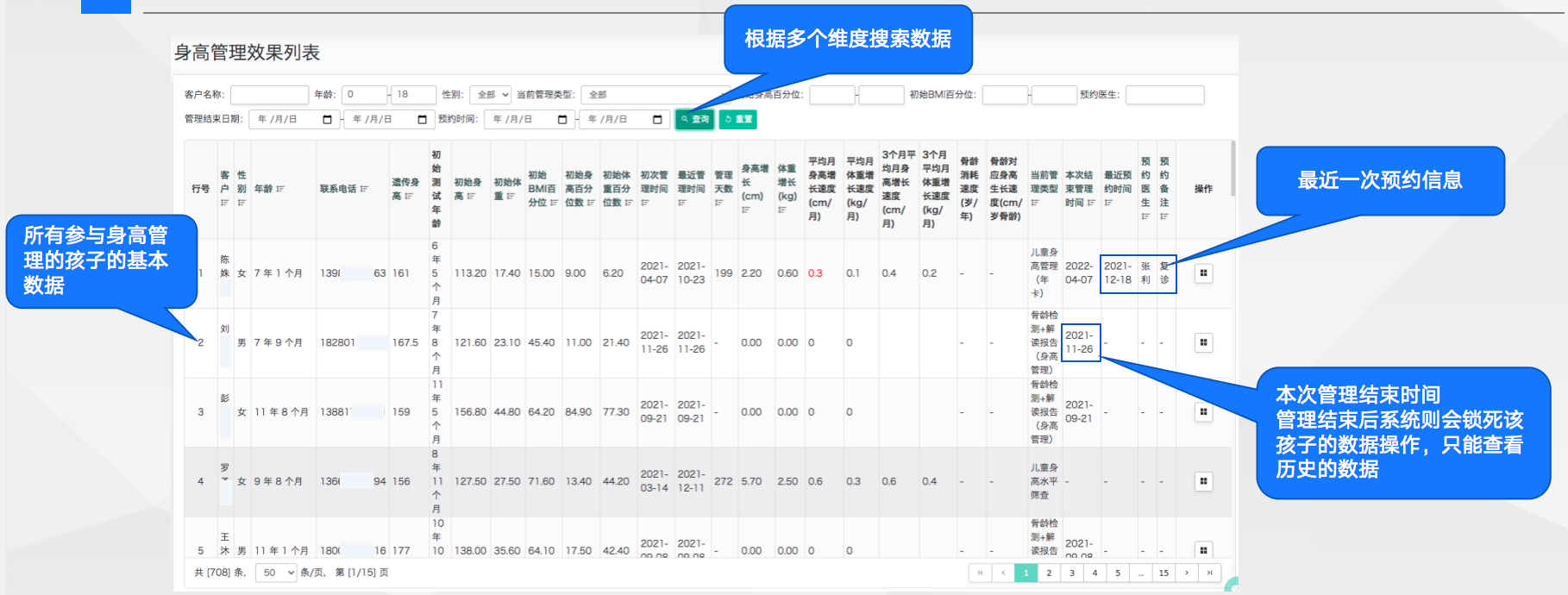Image resolution: width=1568 pixels, height=595 pixels.
Task: Sort by 初始体重 column sort icon
Action: 511,196
